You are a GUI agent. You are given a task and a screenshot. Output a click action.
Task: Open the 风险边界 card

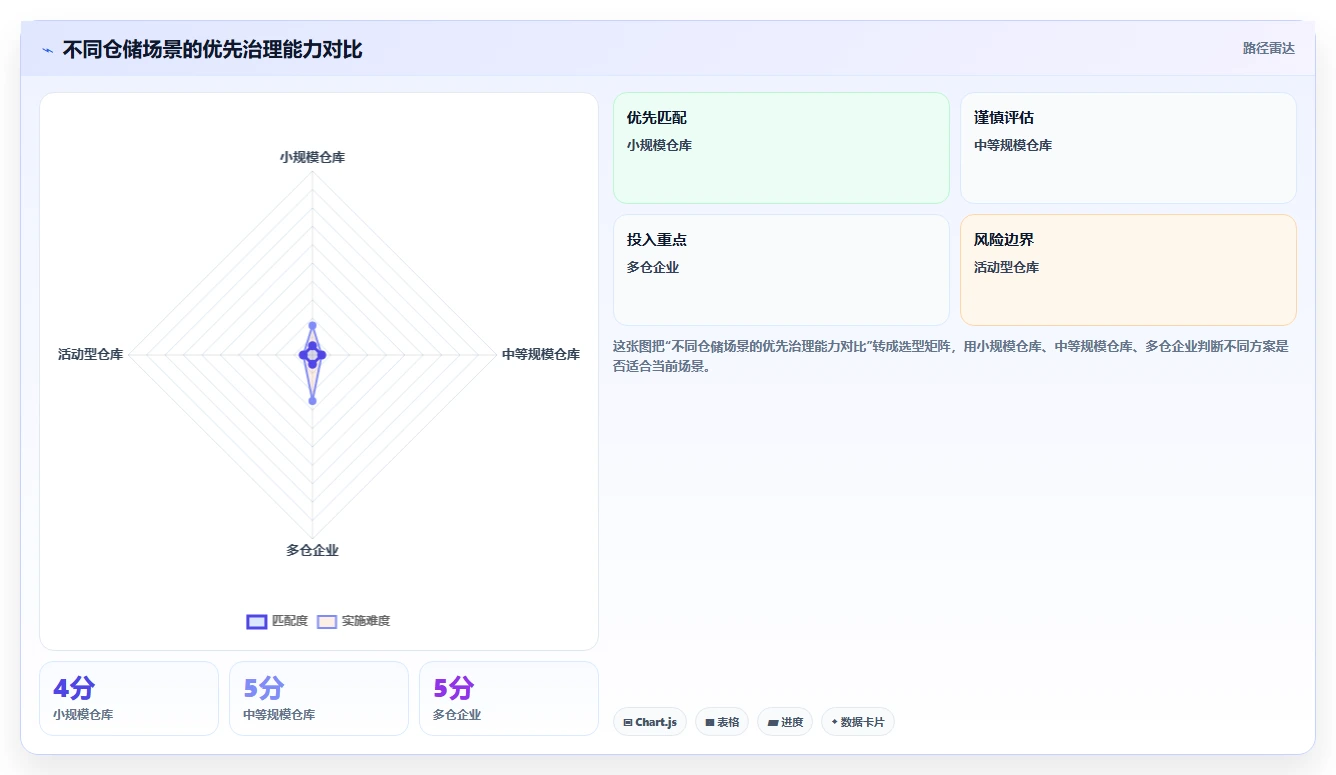(1128, 270)
